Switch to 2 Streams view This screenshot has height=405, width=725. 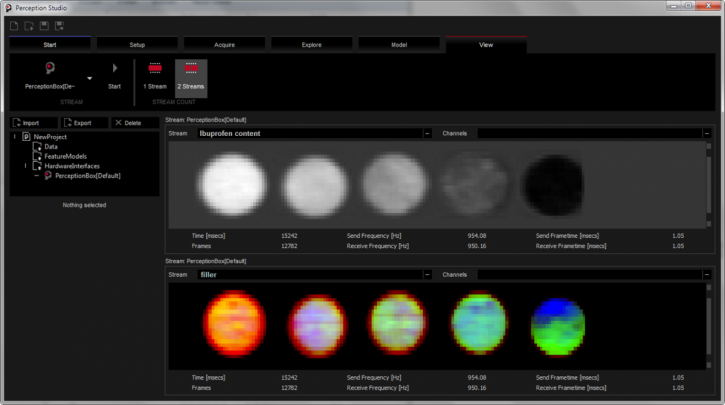click(191, 78)
